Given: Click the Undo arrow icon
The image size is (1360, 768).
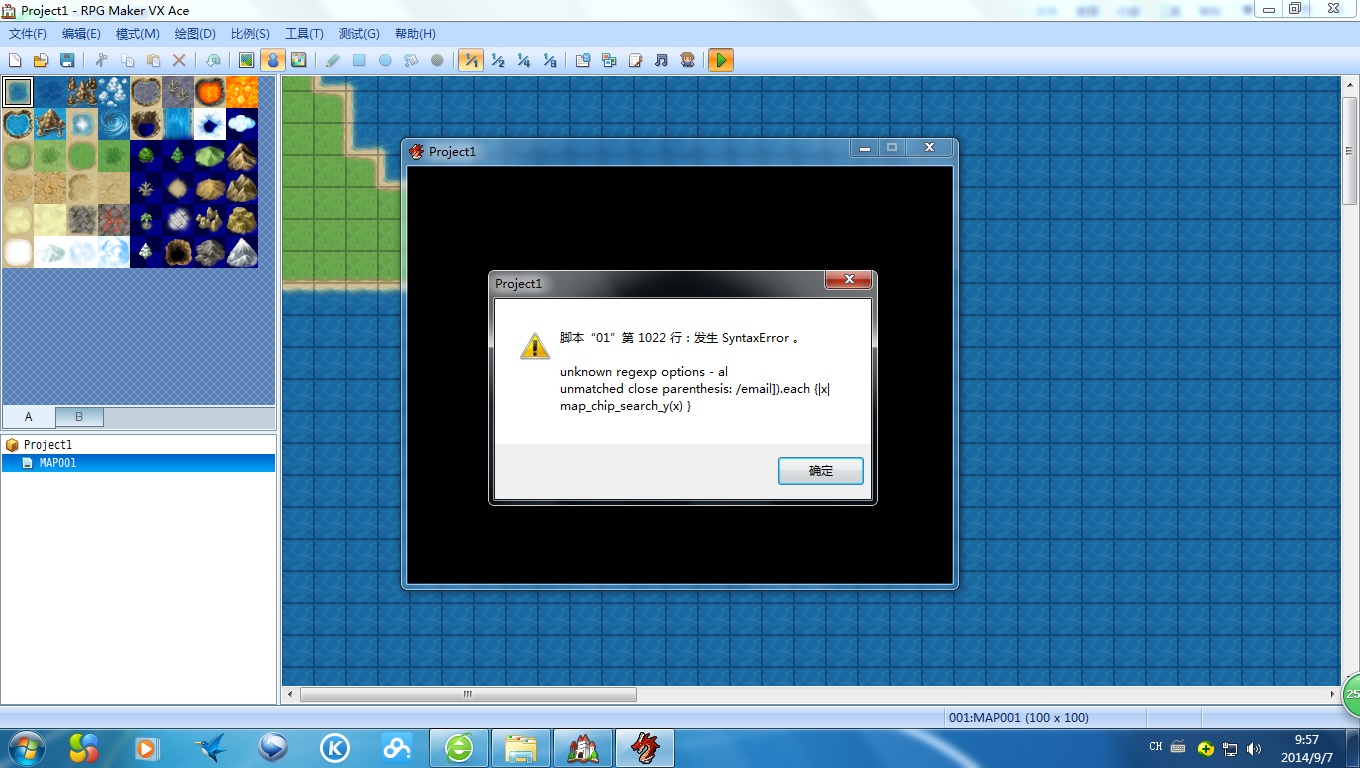Looking at the screenshot, I should (213, 60).
